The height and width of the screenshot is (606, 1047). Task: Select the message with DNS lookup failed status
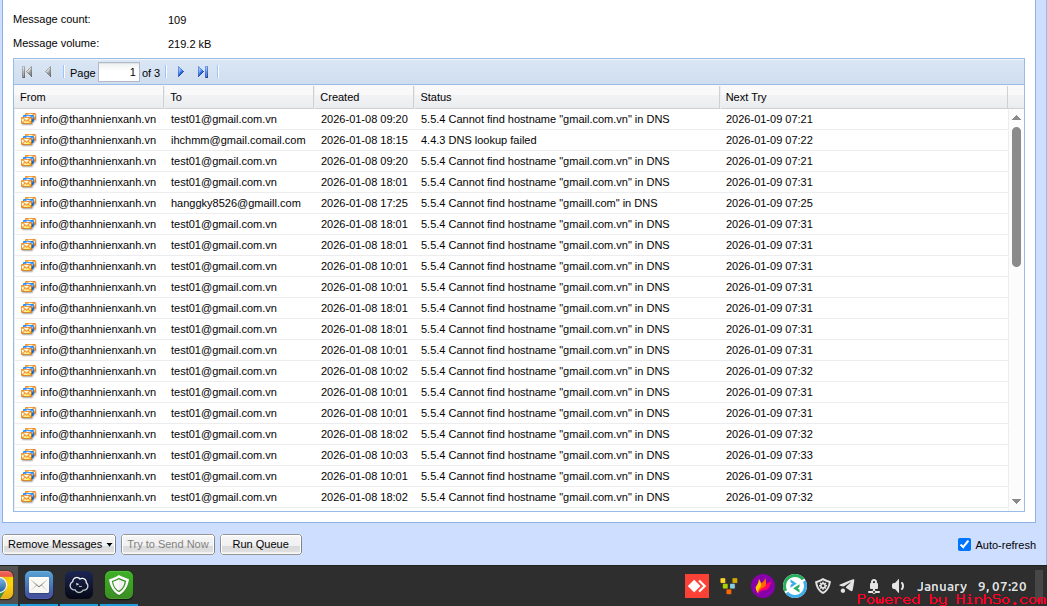[x=478, y=140]
